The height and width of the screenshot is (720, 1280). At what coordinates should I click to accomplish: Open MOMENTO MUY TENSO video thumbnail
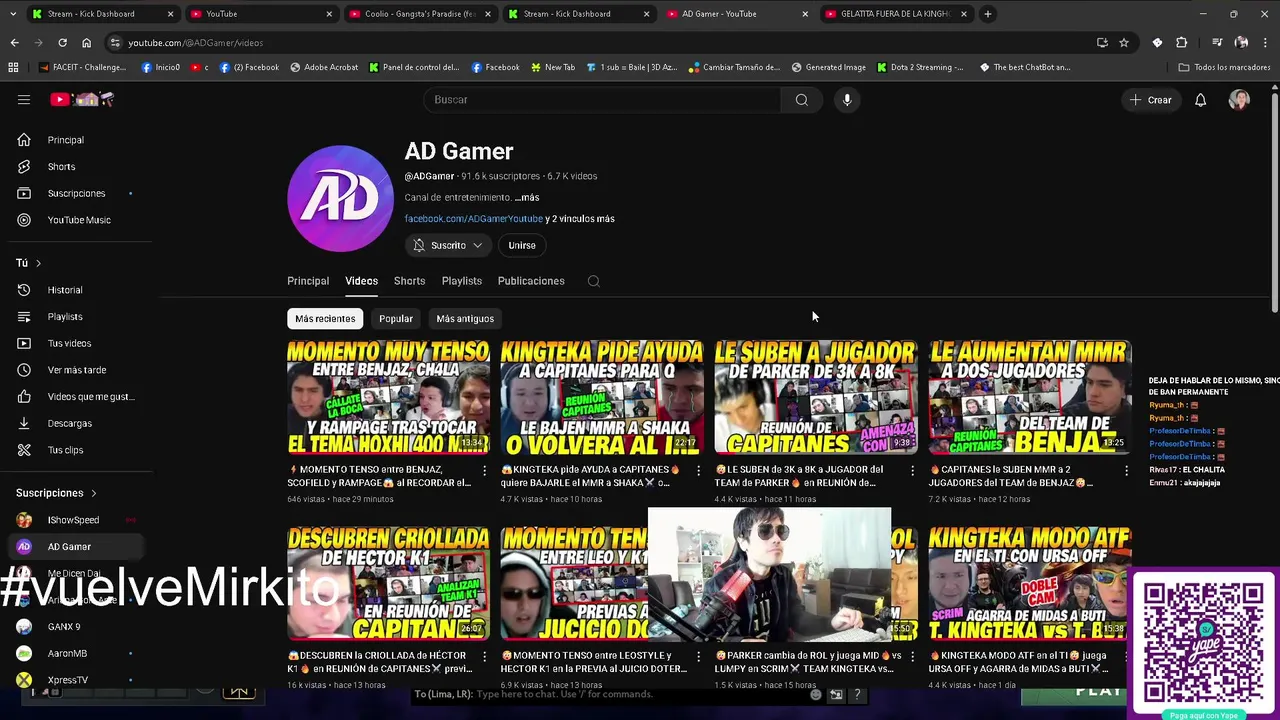tap(388, 398)
